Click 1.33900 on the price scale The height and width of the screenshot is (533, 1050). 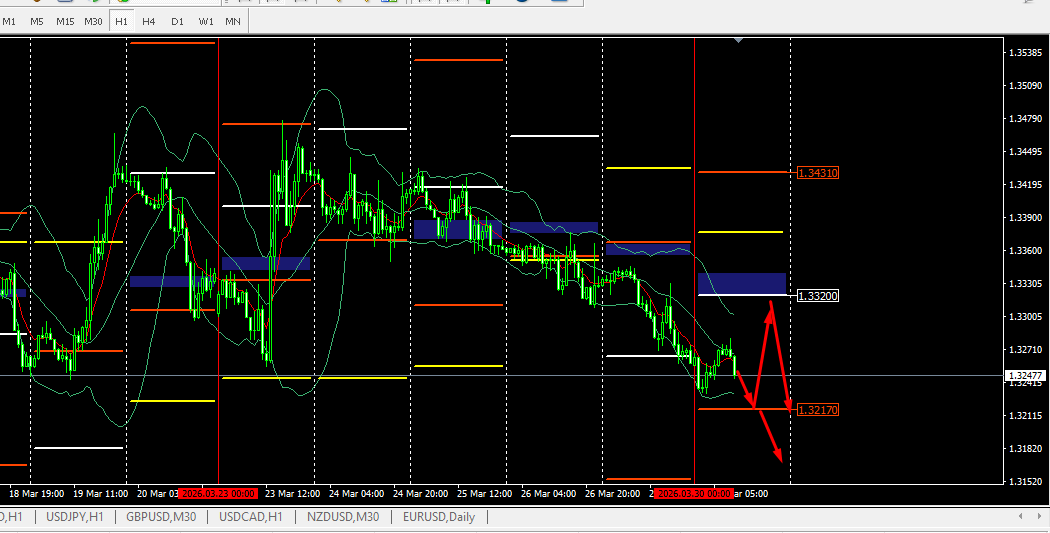point(1025,218)
